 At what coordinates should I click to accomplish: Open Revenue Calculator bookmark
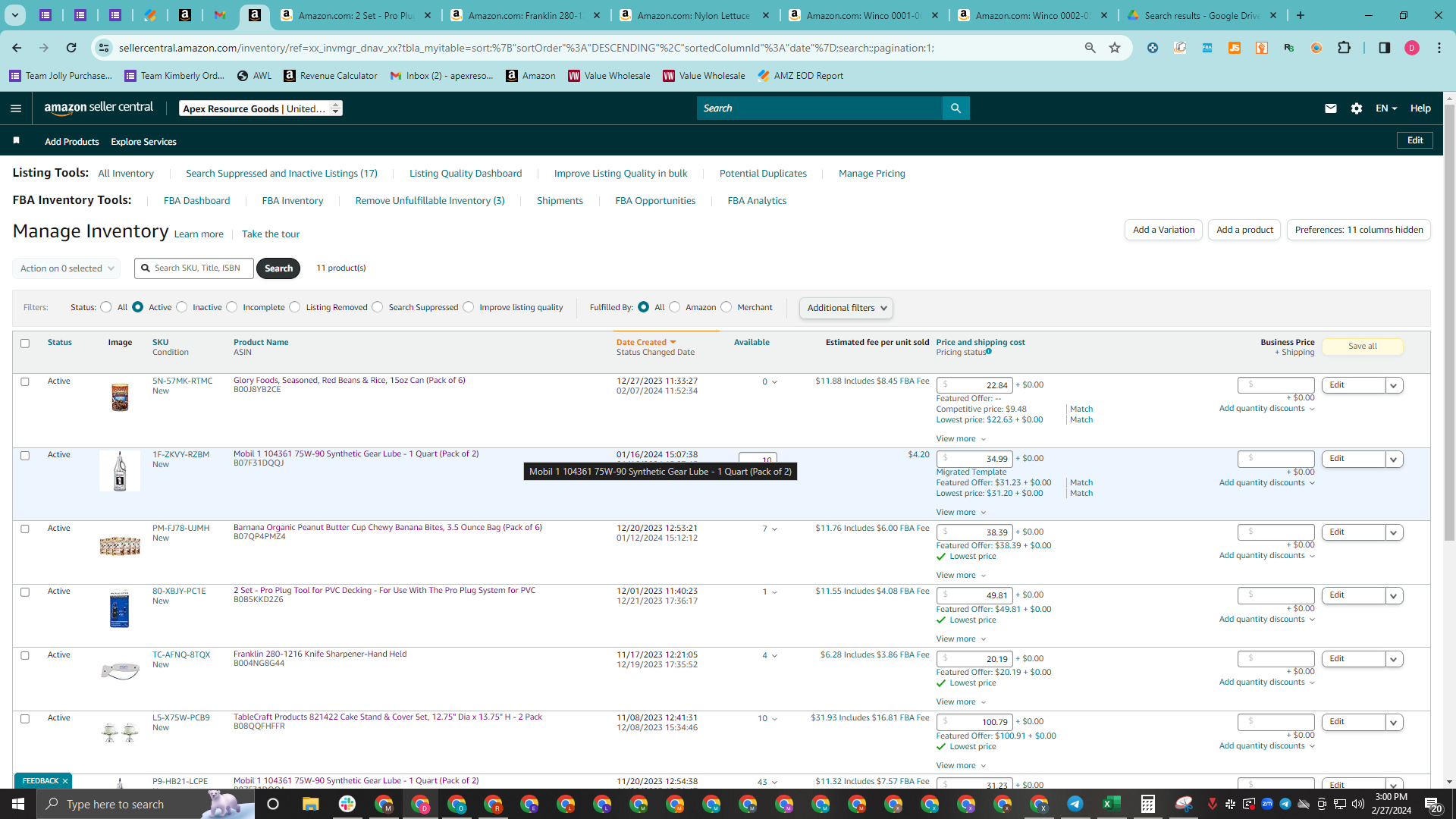331,76
